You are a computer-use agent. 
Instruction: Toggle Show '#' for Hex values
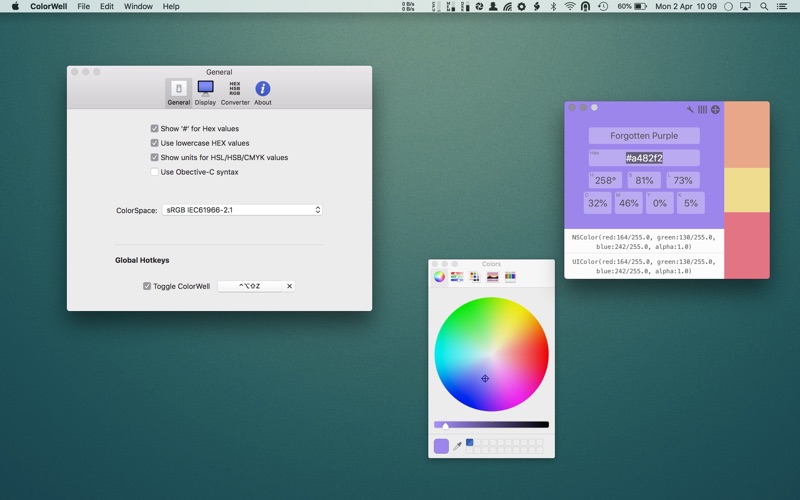pyautogui.click(x=155, y=129)
